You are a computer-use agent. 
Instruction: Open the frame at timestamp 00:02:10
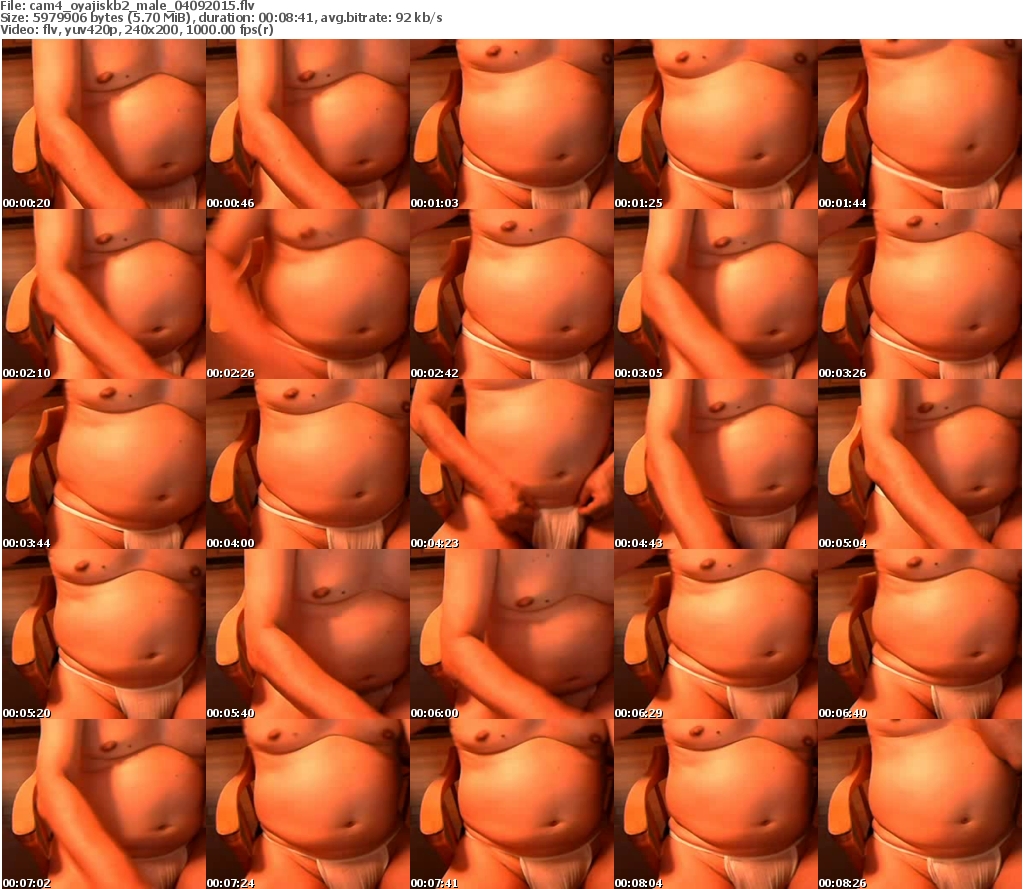click(x=104, y=294)
